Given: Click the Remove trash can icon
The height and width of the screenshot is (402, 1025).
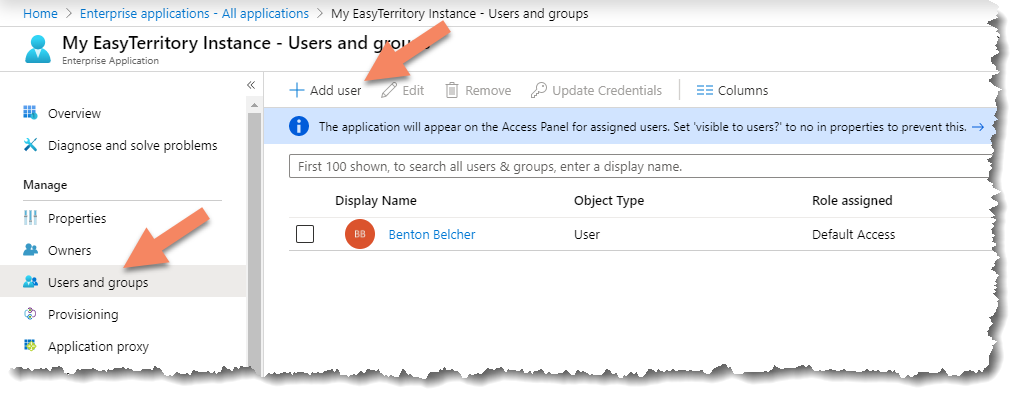Looking at the screenshot, I should pyautogui.click(x=452, y=90).
